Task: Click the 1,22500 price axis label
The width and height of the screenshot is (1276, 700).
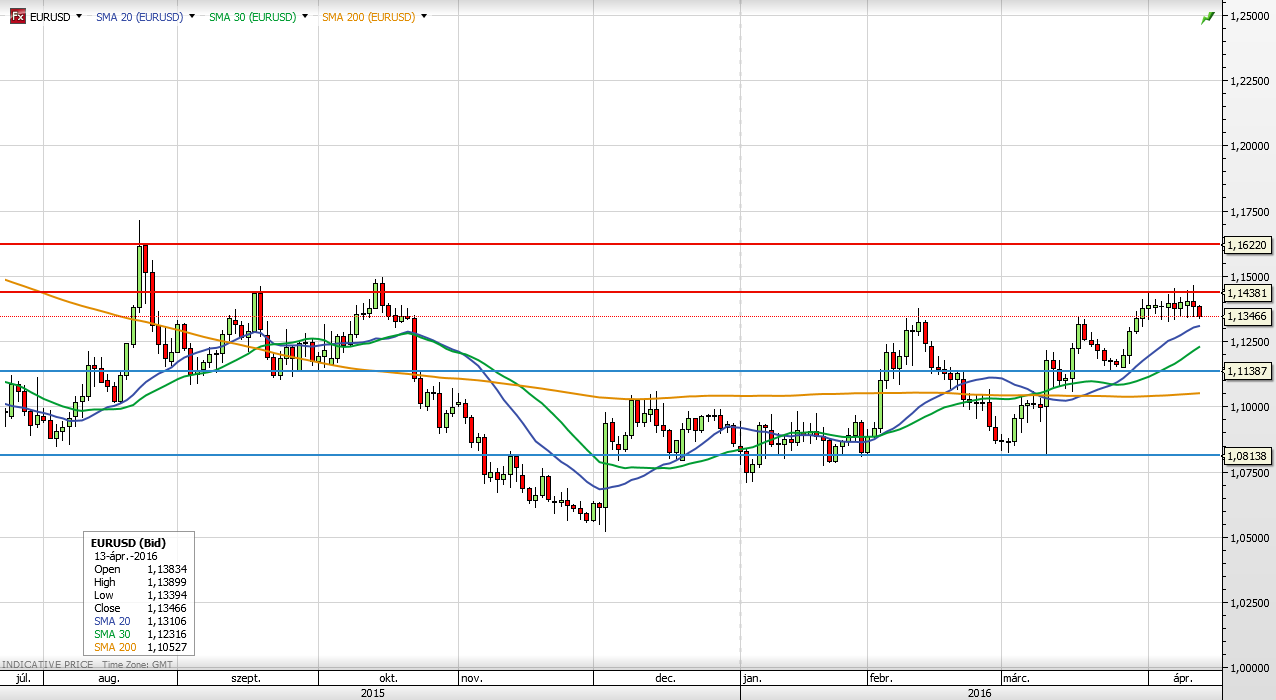Action: tap(1248, 82)
